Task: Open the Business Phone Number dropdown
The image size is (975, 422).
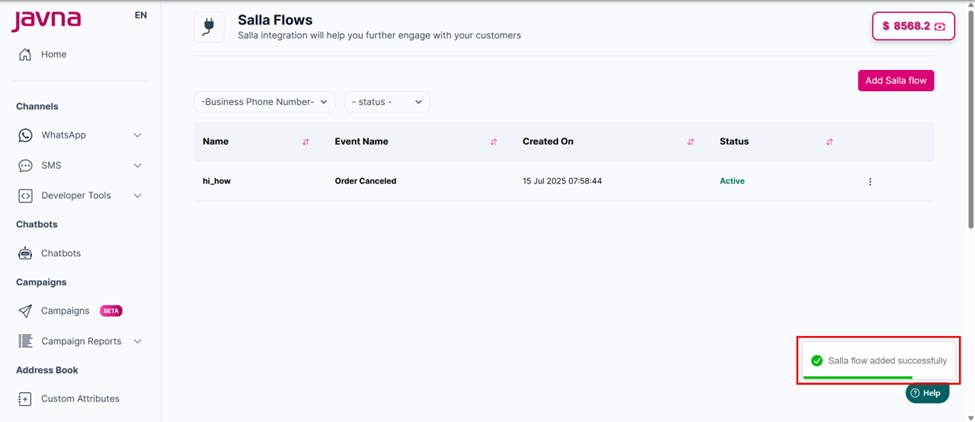Action: 265,102
